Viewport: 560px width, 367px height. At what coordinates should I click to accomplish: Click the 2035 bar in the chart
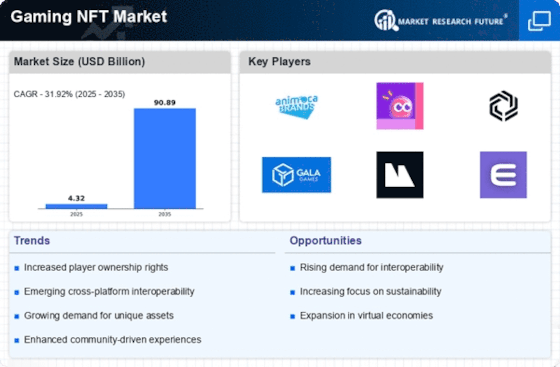click(x=165, y=158)
